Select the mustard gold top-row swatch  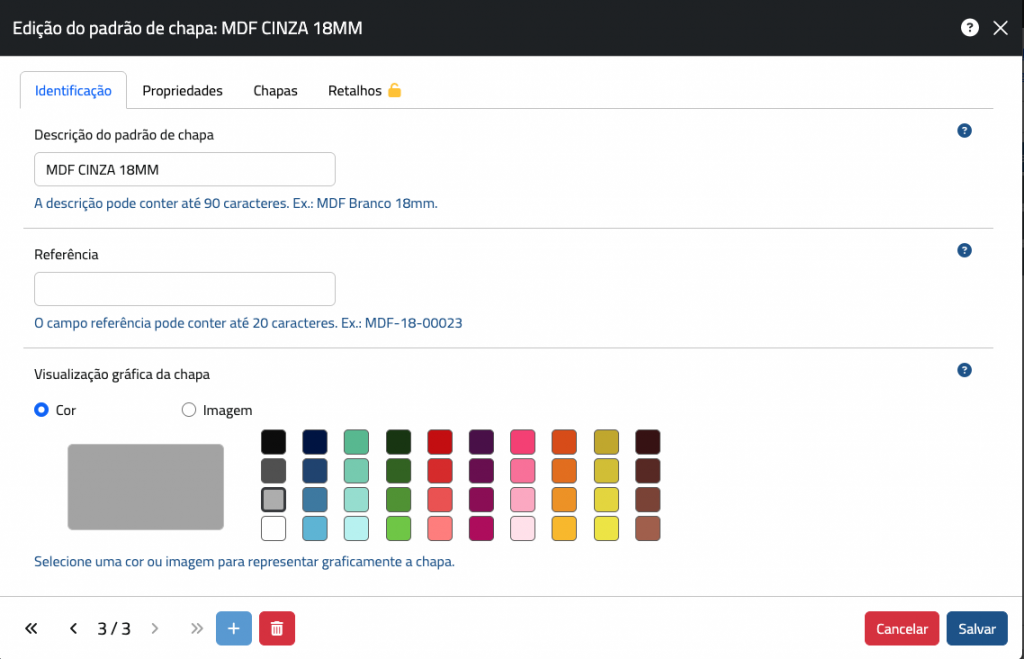point(607,442)
